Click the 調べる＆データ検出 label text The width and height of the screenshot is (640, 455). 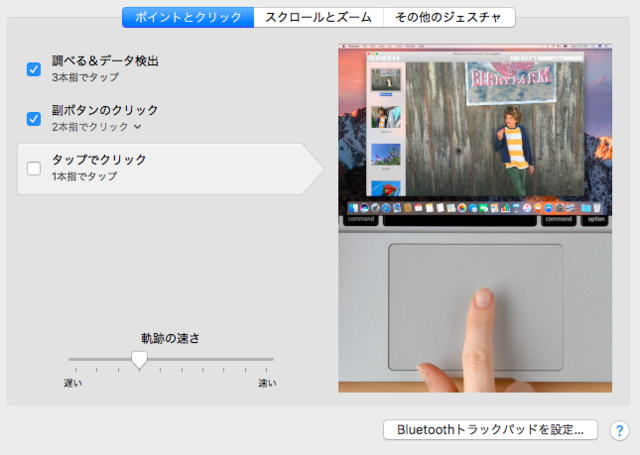[105, 61]
